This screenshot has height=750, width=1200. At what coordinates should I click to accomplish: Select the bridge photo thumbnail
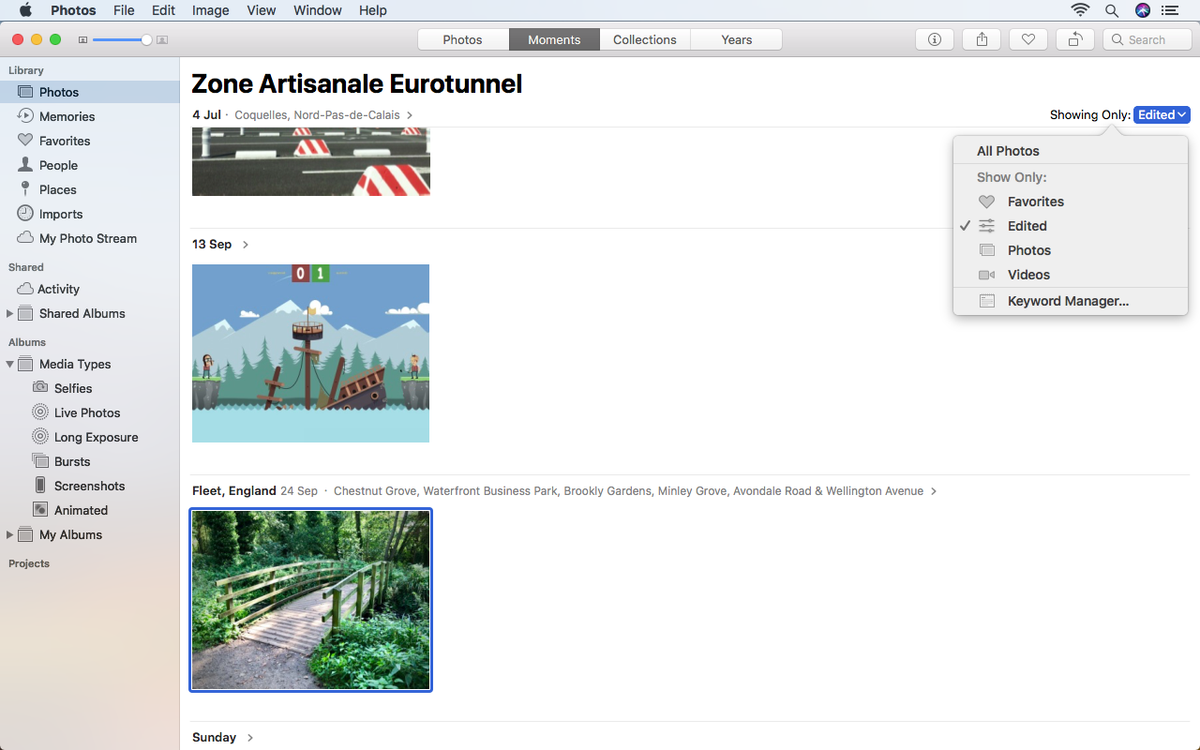(310, 599)
